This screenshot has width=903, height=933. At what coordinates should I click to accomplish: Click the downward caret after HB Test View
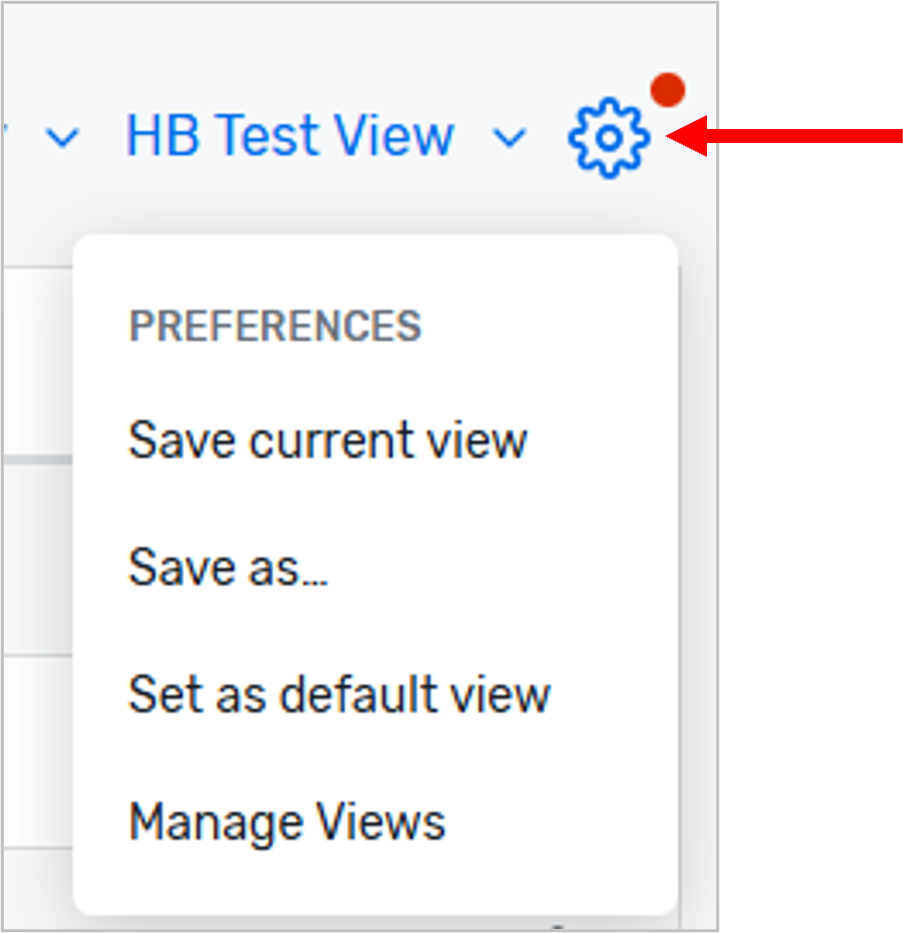point(510,140)
